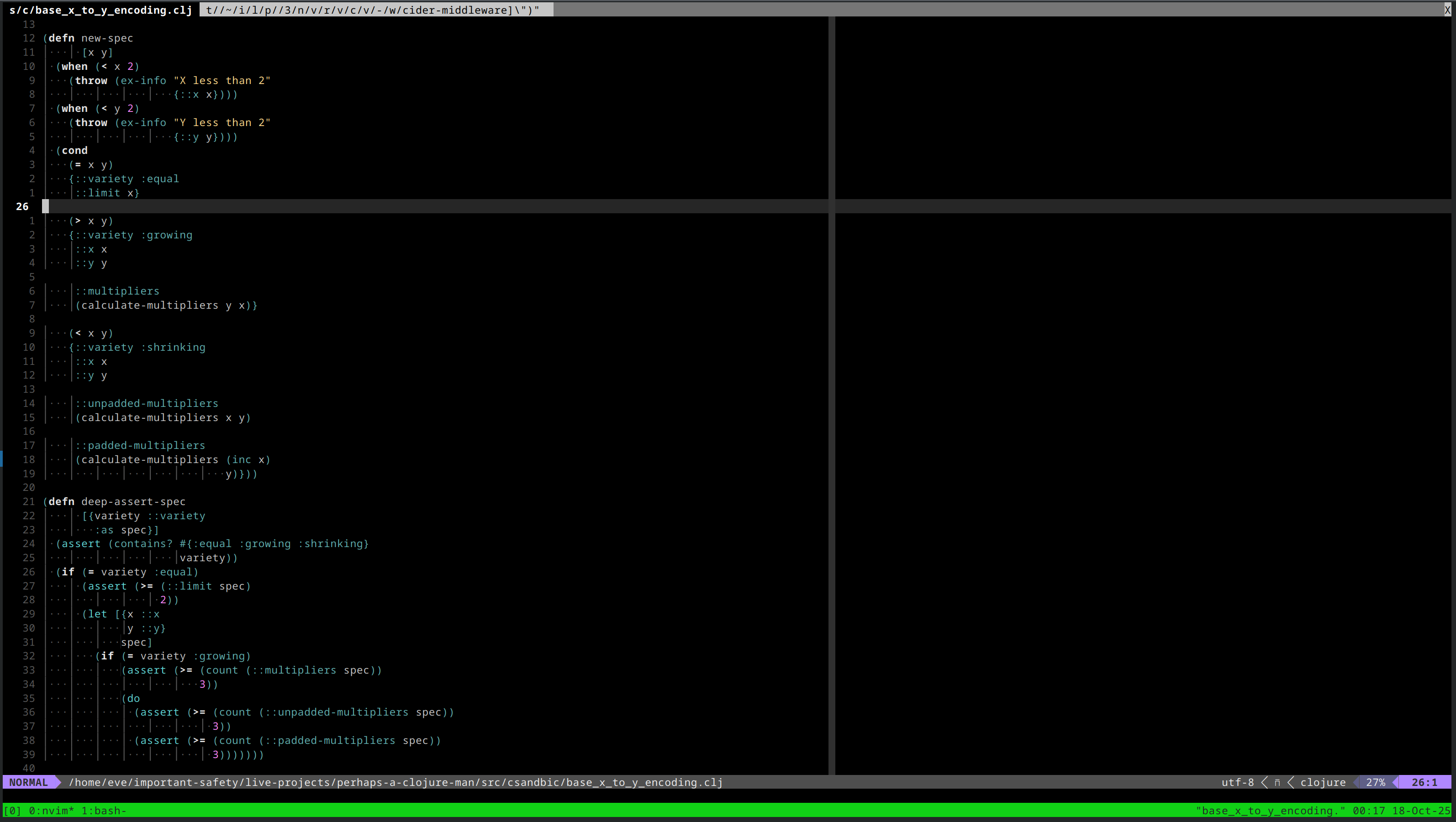Click the tmux session [0] indicator
The image size is (1456, 822).
(x=12, y=811)
